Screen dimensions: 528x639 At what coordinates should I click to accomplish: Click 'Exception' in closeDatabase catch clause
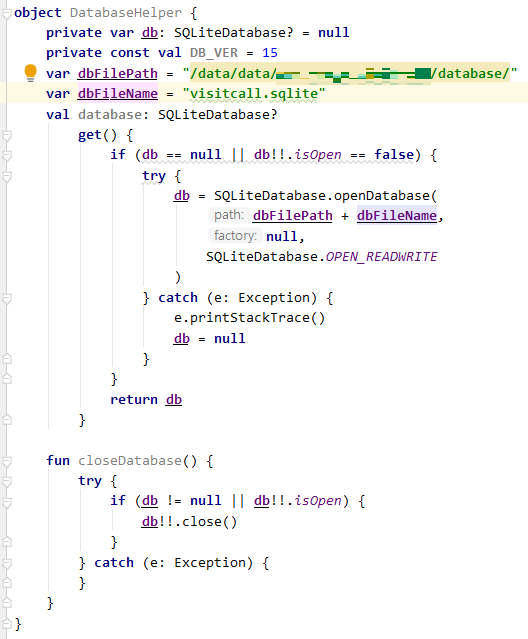point(209,563)
